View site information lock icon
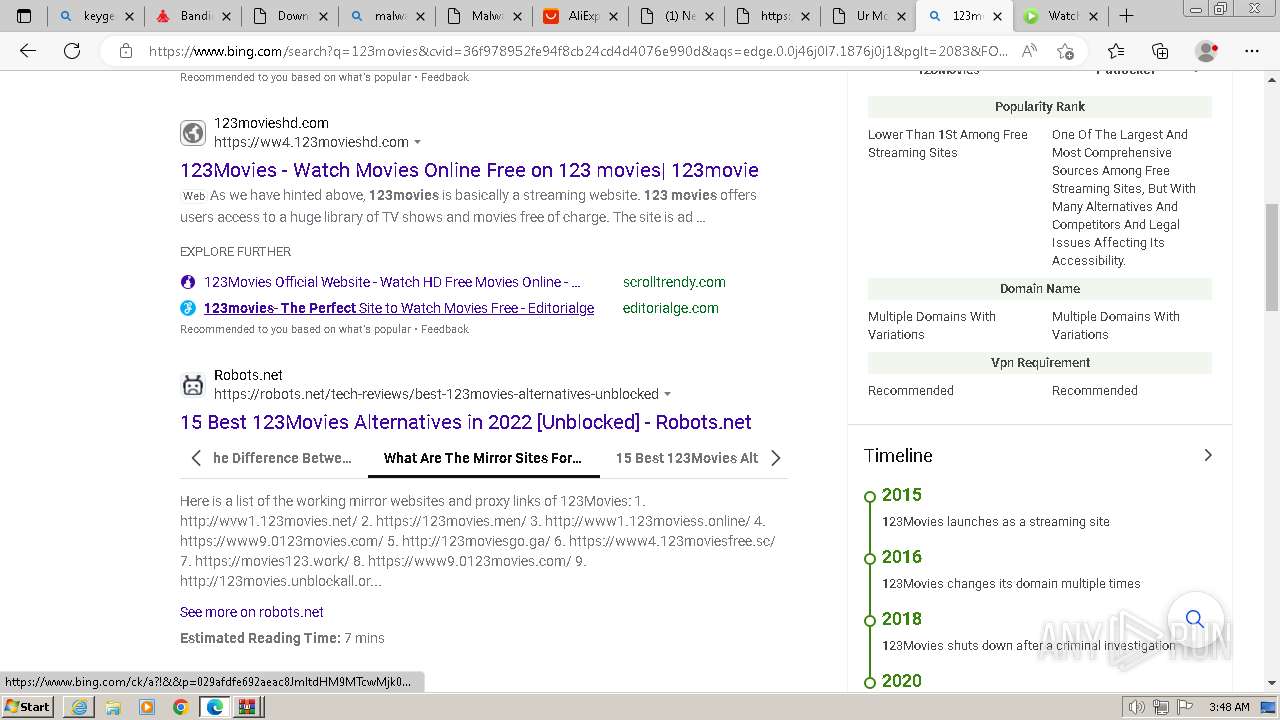 126,51
